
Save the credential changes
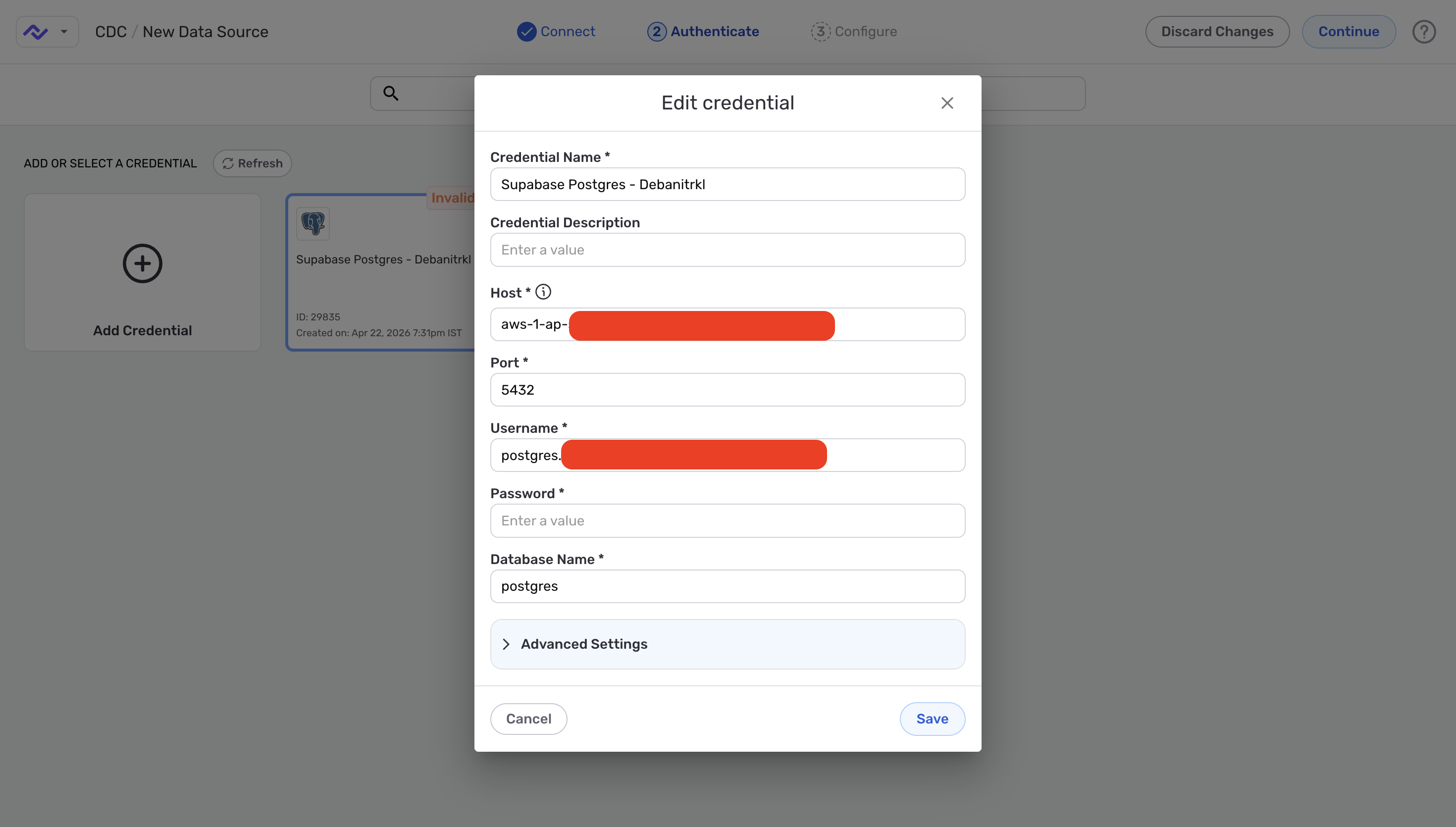click(932, 719)
